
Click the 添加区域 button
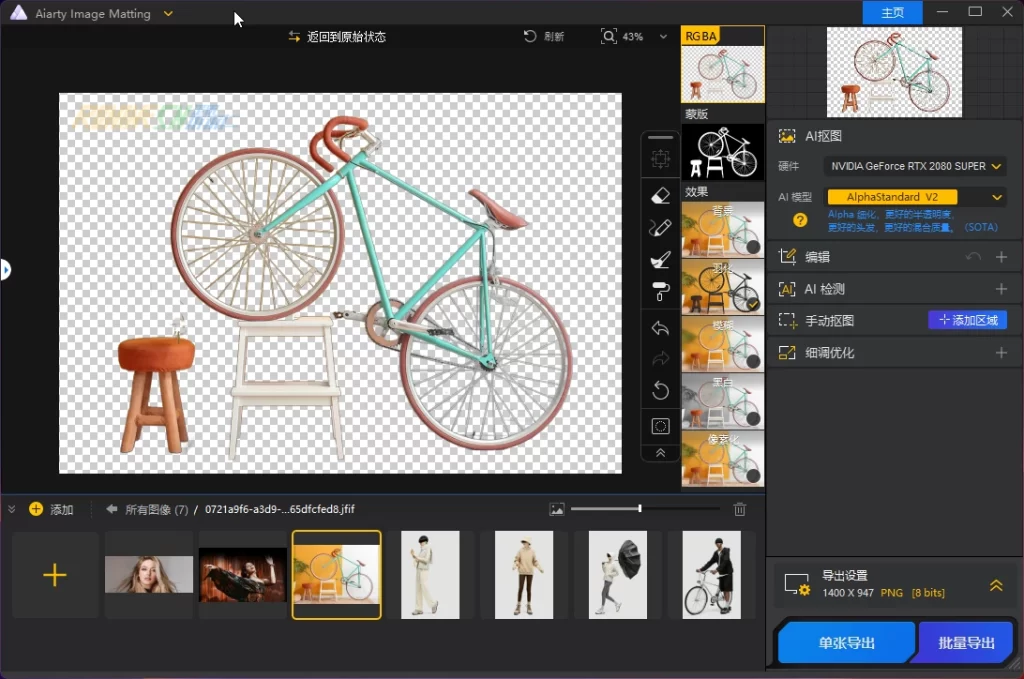click(x=967, y=320)
